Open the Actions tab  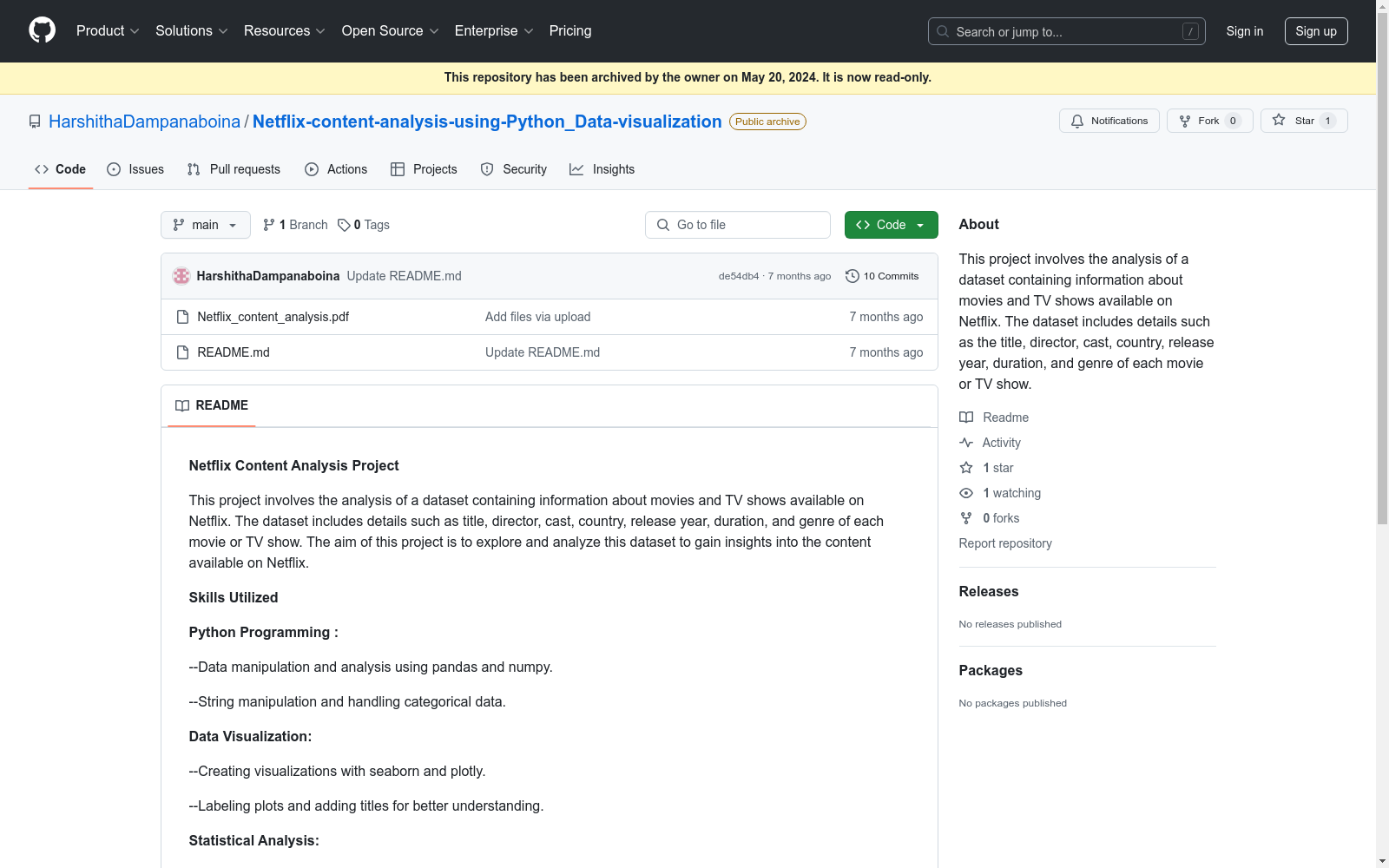336,169
